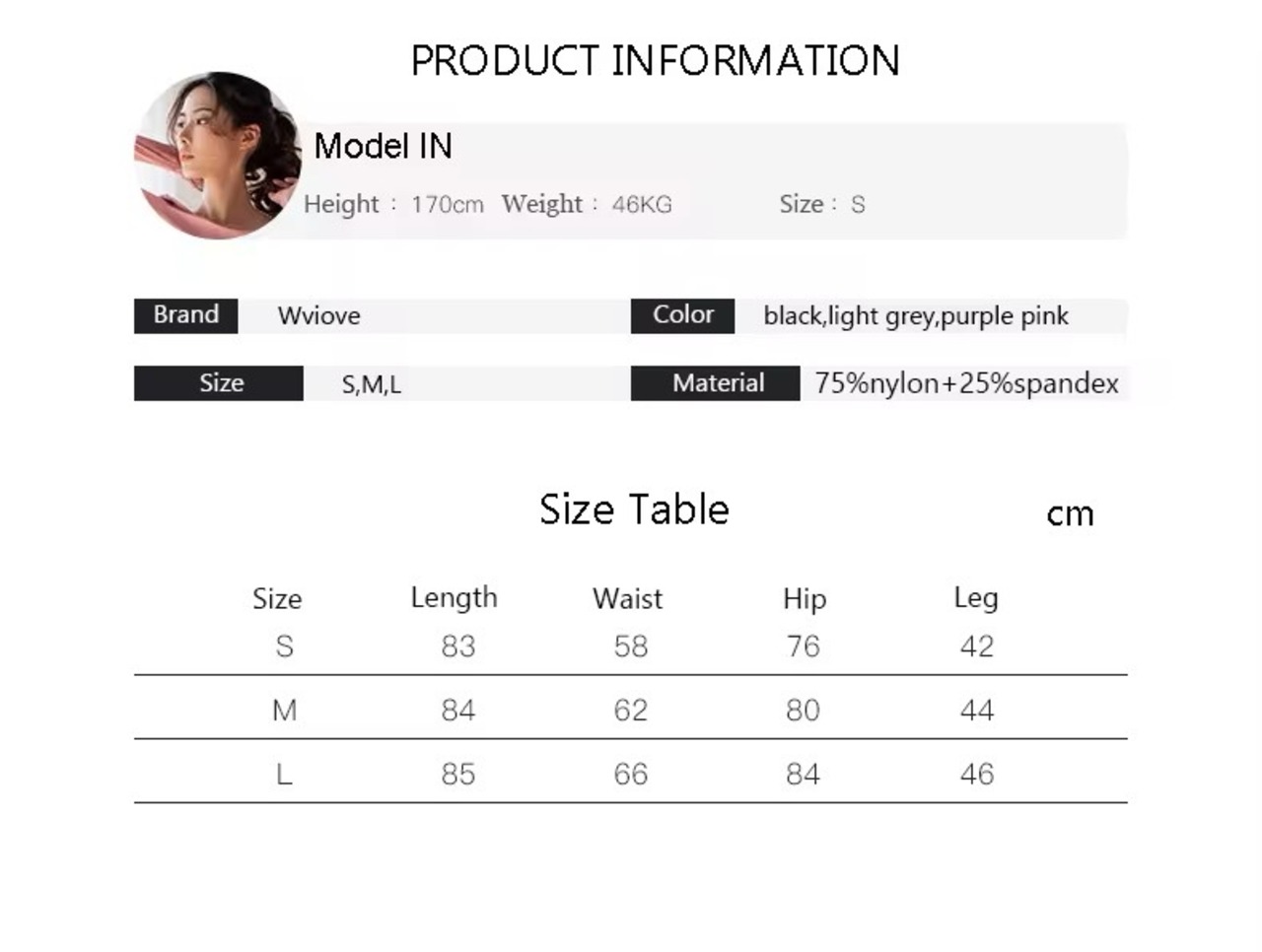The image size is (1262, 952).
Task: Select the Waist column header
Action: point(627,599)
